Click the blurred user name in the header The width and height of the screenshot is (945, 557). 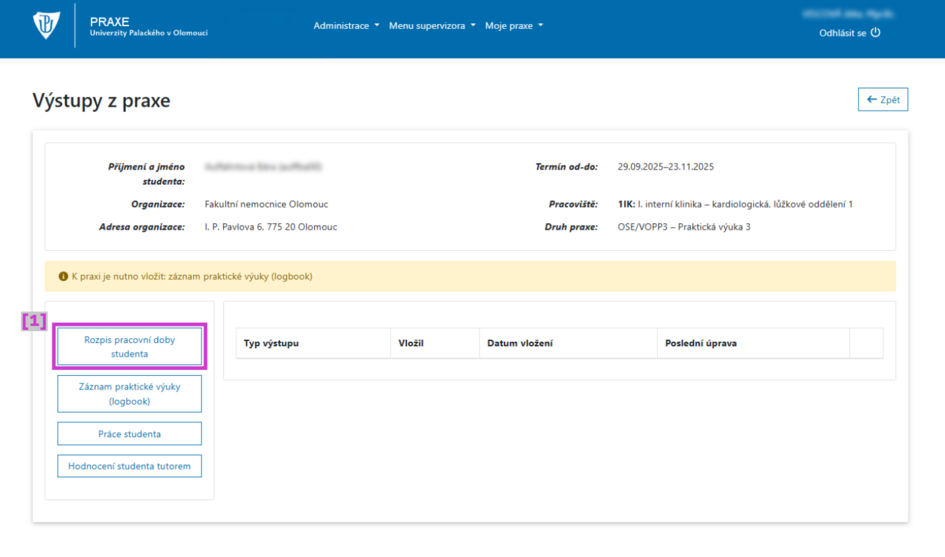point(848,14)
